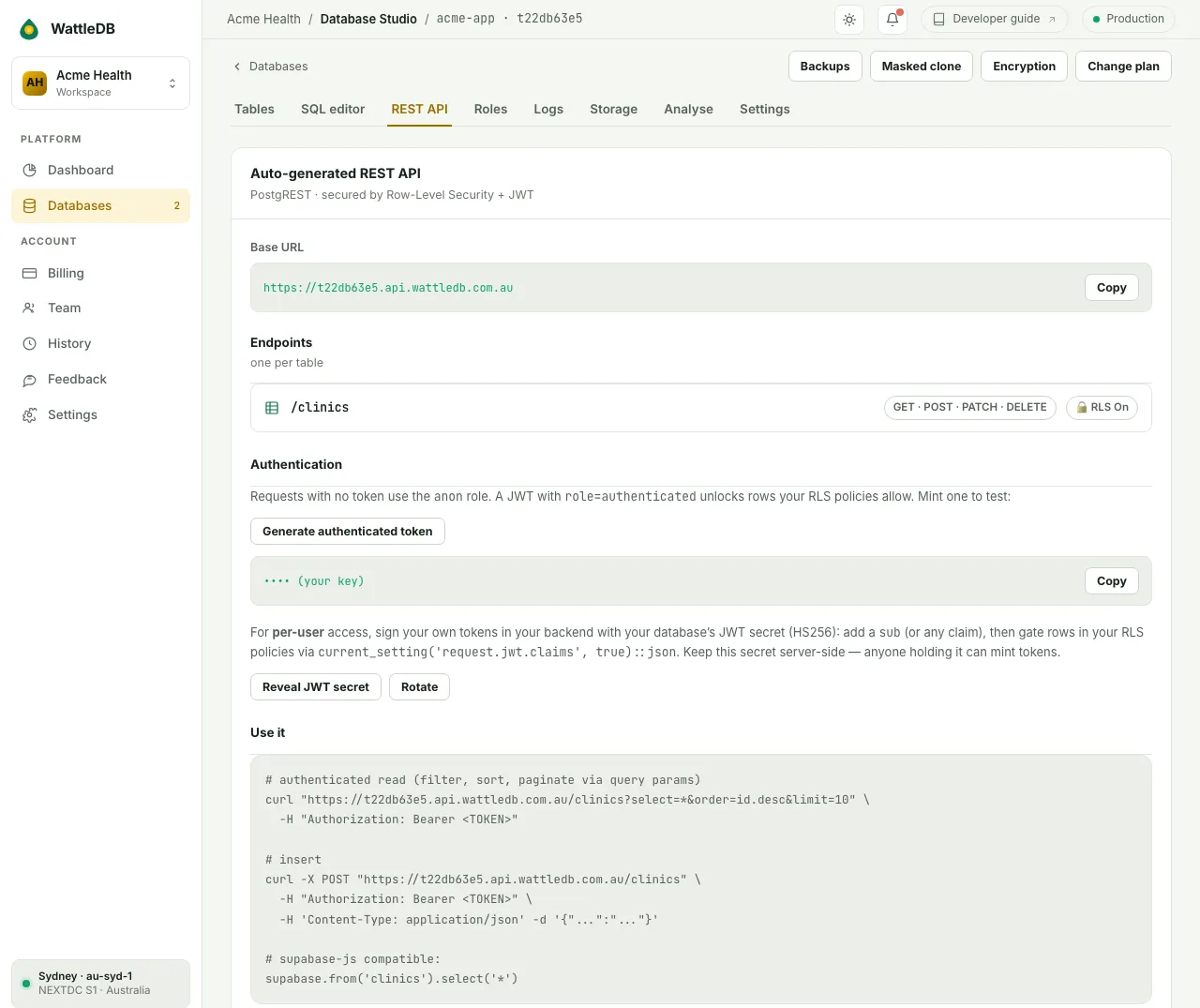1200x1008 pixels.
Task: Click the History clock icon
Action: pos(30,343)
